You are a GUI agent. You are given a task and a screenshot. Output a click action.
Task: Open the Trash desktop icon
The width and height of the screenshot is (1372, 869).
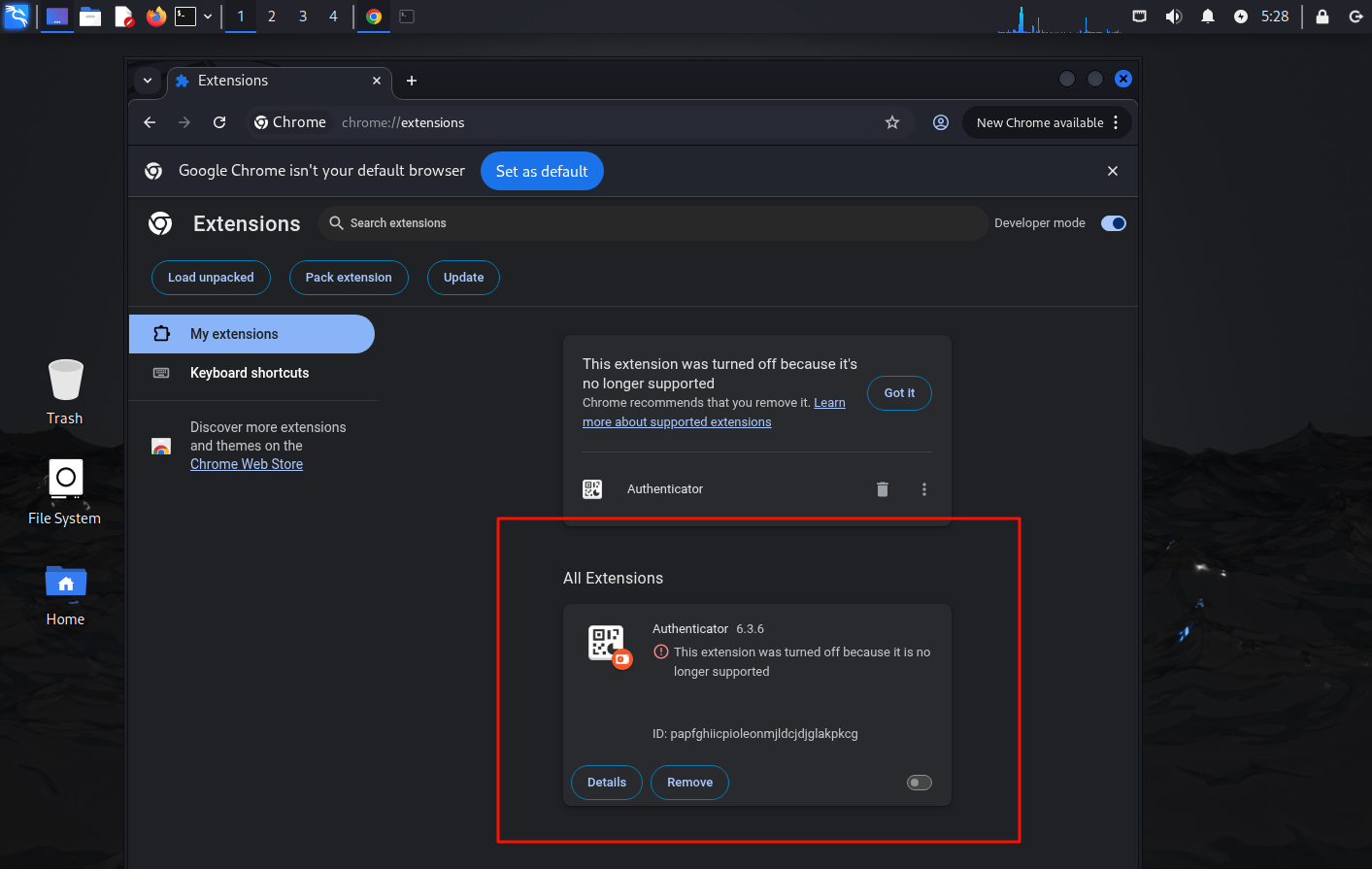[x=65, y=391]
